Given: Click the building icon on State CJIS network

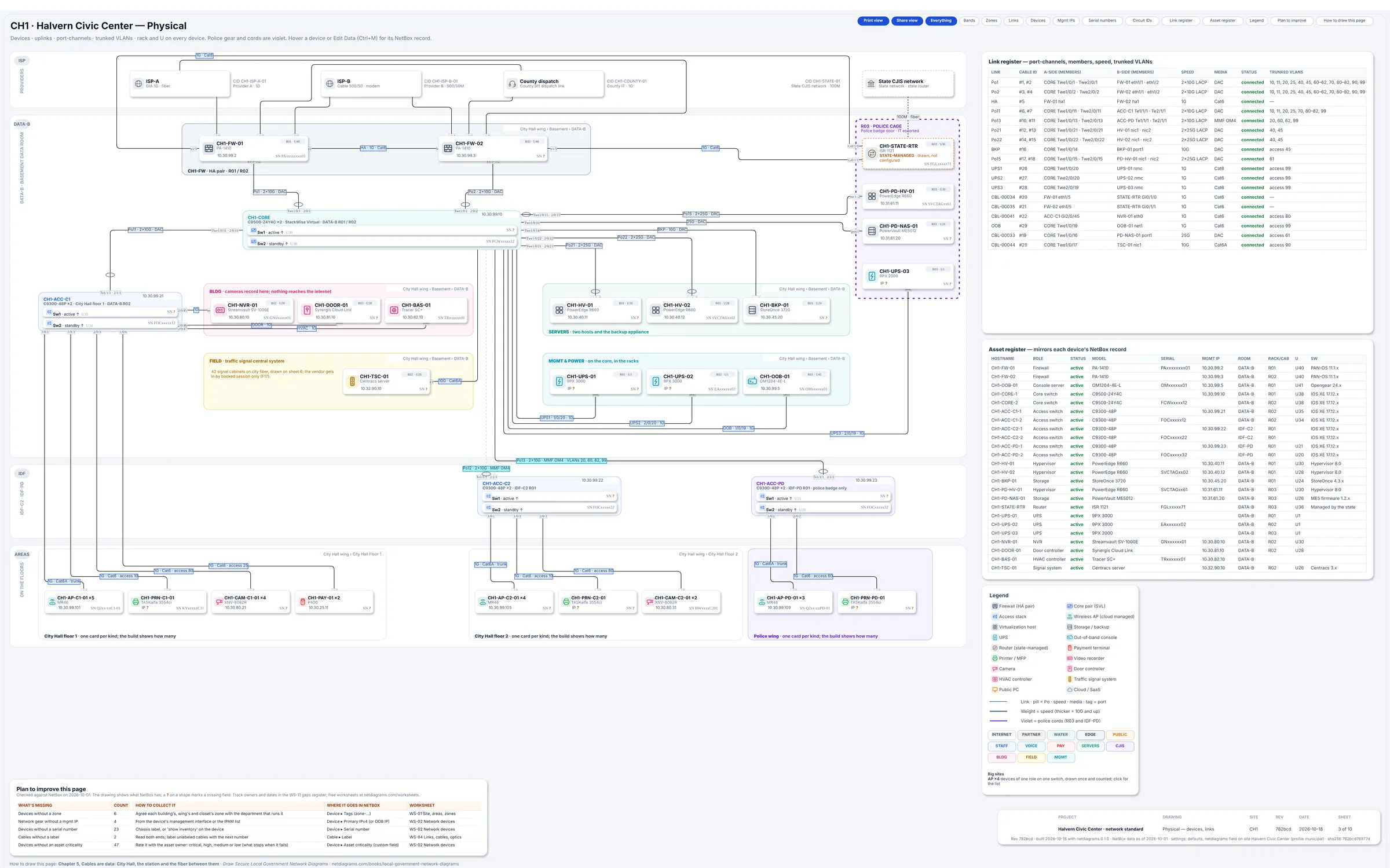Looking at the screenshot, I should [x=870, y=84].
